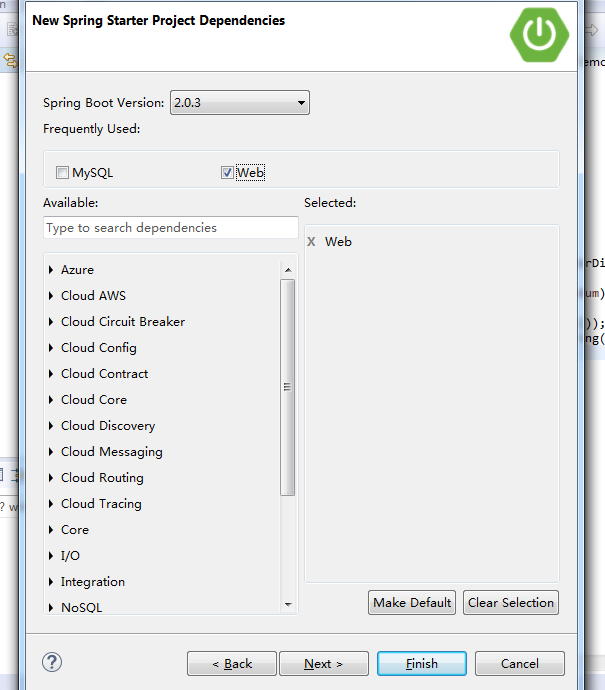
Task: Expand the Cloud Circuit Breaker category
Action: 51,322
